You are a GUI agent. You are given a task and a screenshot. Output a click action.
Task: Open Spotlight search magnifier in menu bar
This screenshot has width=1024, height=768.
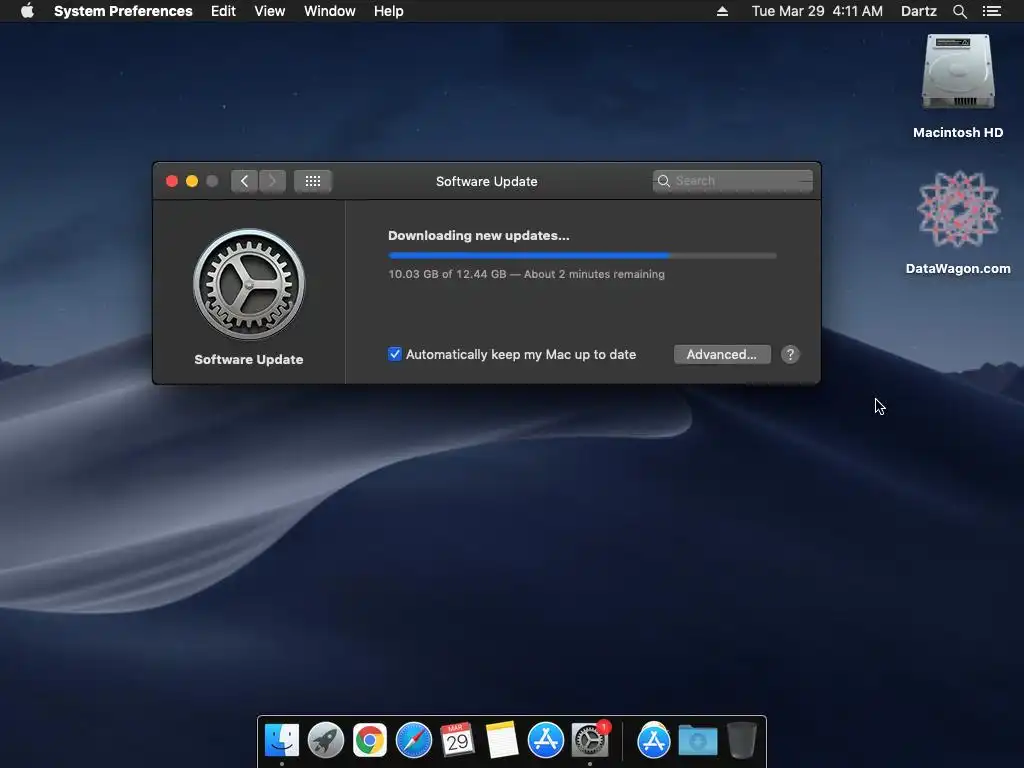[959, 11]
